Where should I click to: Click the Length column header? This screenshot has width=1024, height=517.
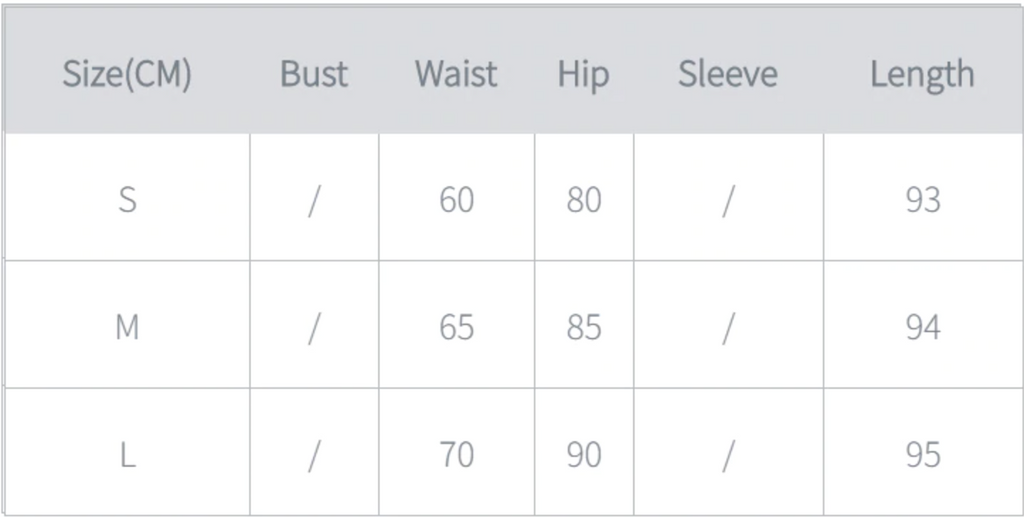922,74
